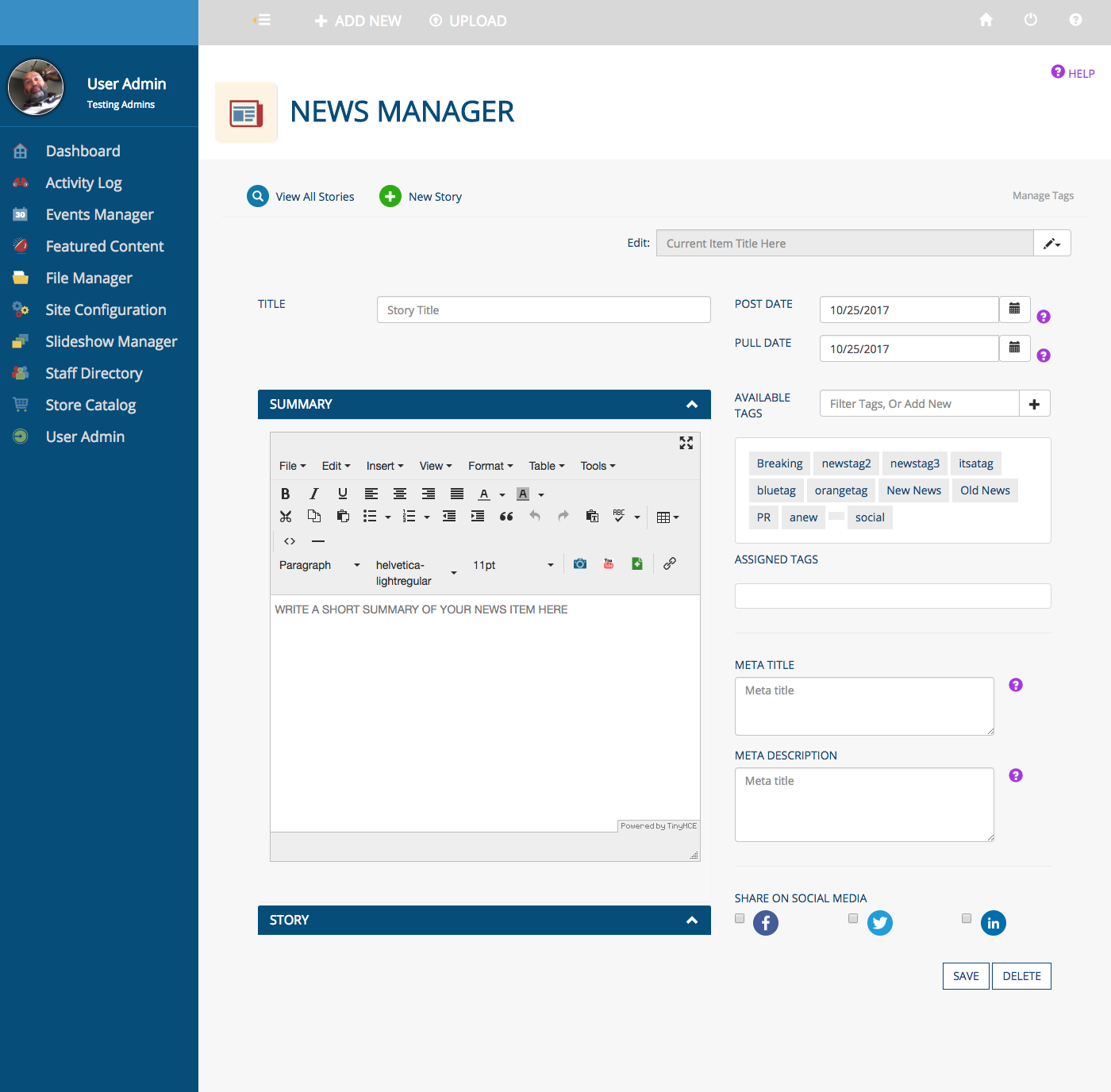The image size is (1111, 1092).
Task: Open the insert link tool
Action: click(x=670, y=563)
